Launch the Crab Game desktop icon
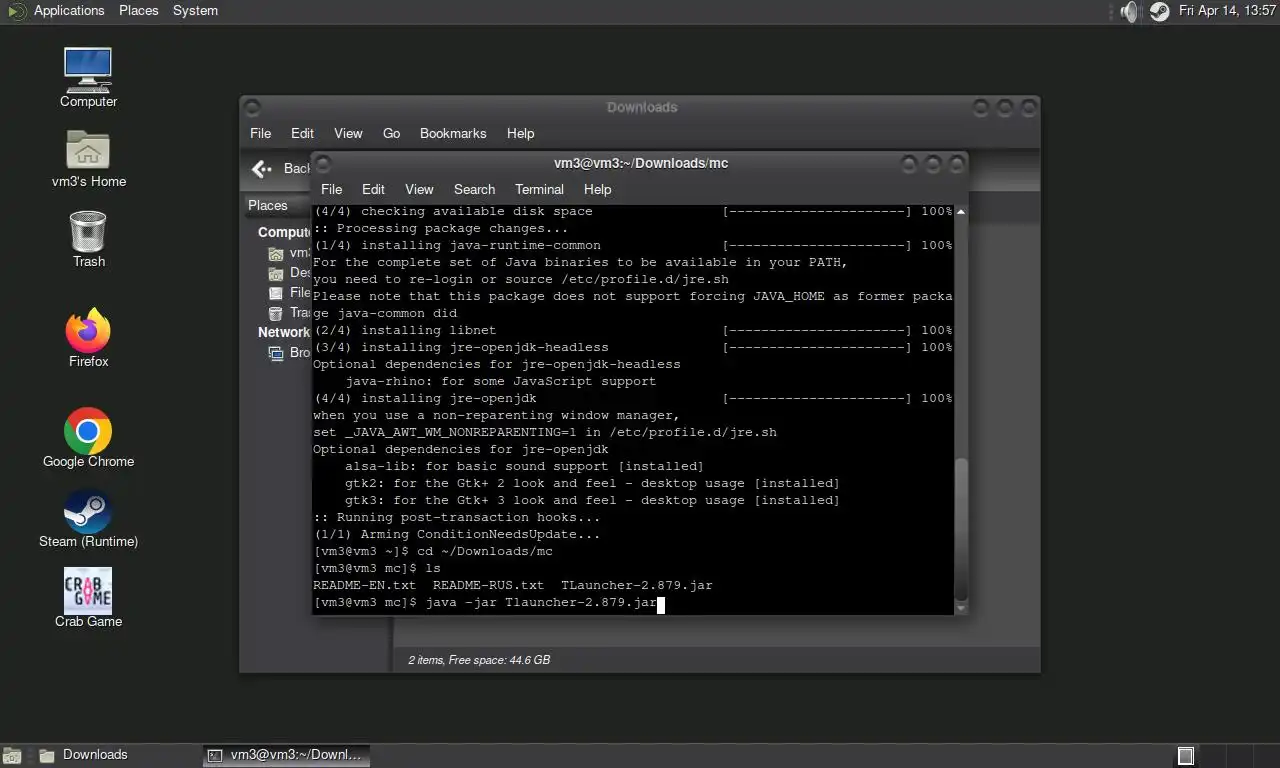The image size is (1280, 768). 88,598
